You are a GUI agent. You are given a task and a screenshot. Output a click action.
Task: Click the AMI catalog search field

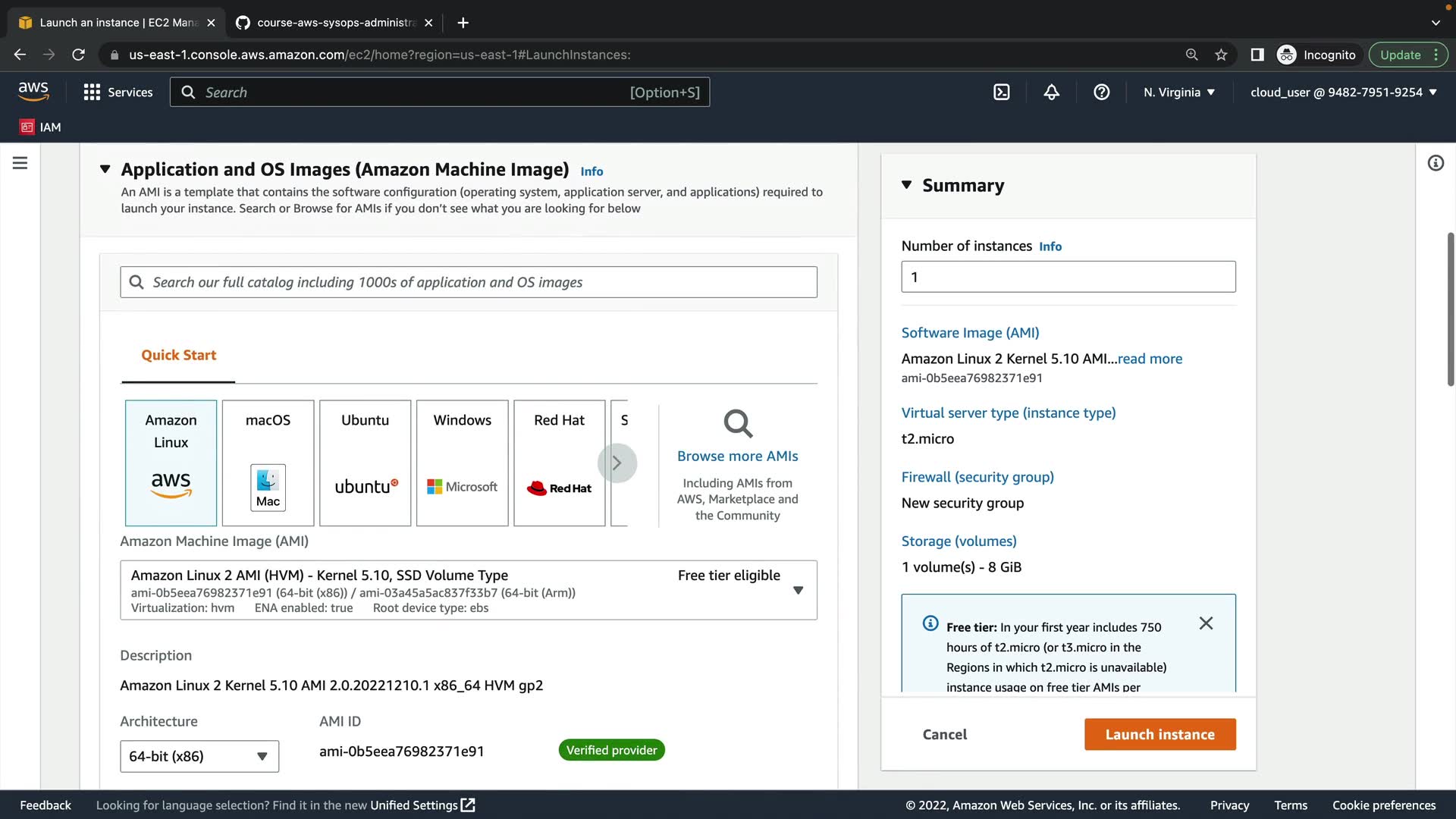[x=469, y=282]
